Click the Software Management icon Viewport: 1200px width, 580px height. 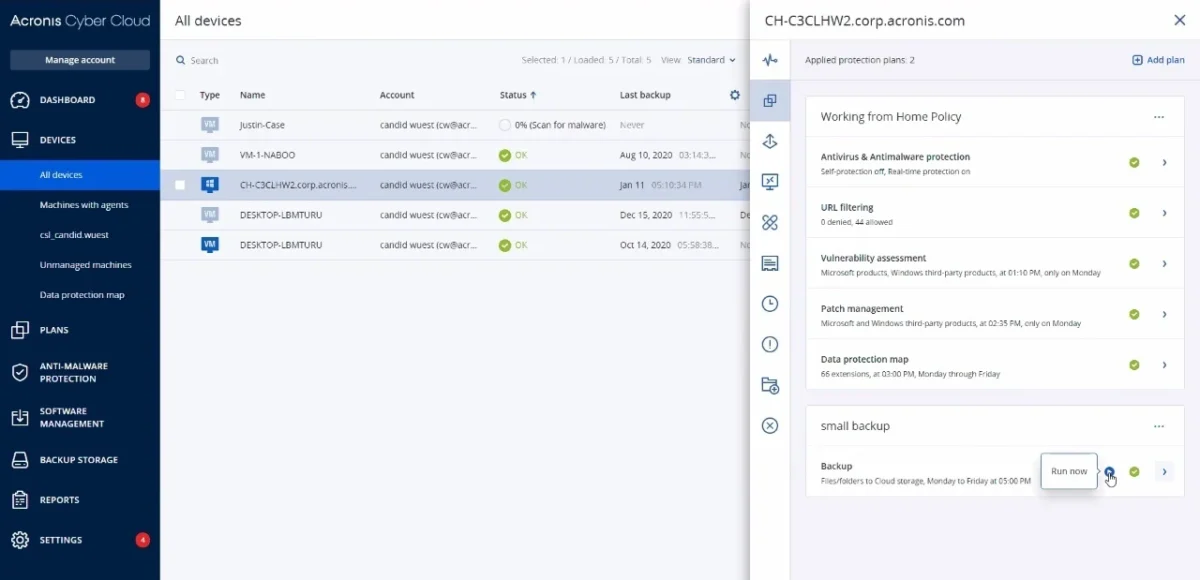(20, 417)
